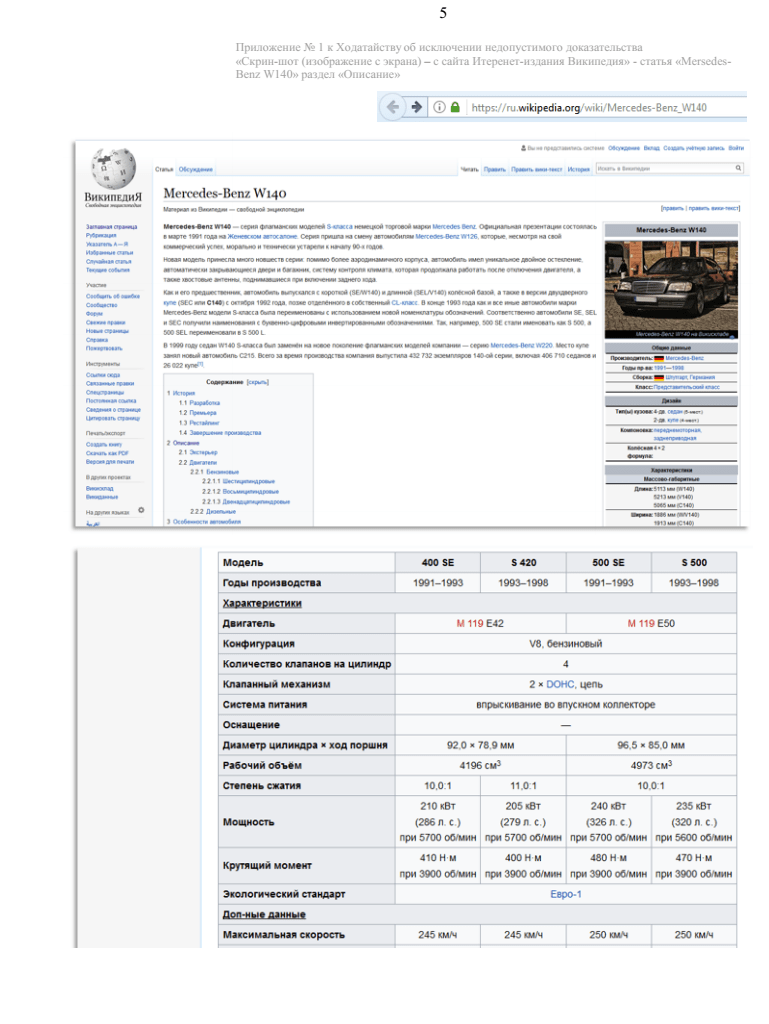The width and height of the screenshot is (769, 1024).
Task: Open 'Заглавная страница' sidebar link
Action: (112, 227)
